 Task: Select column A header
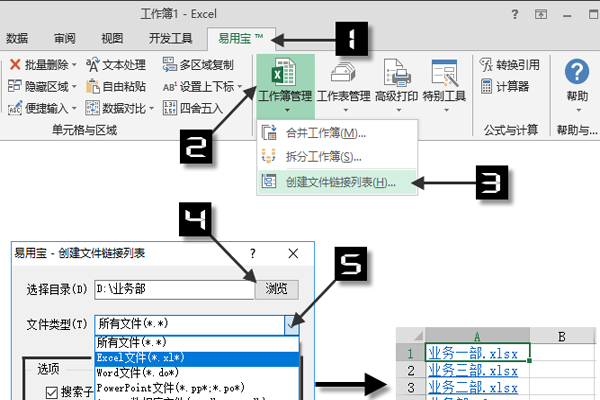point(477,336)
